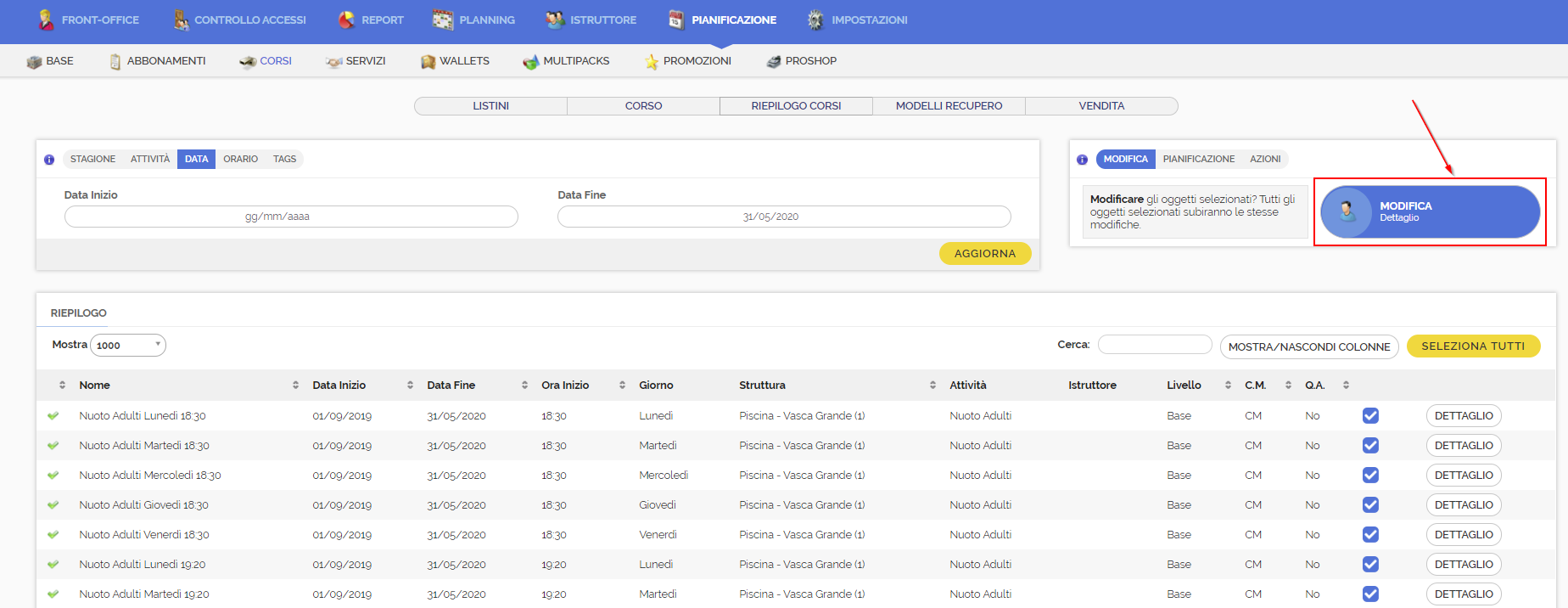Click the avatar icon in Modifica Dettaglio
1568x608 pixels.
(1347, 211)
